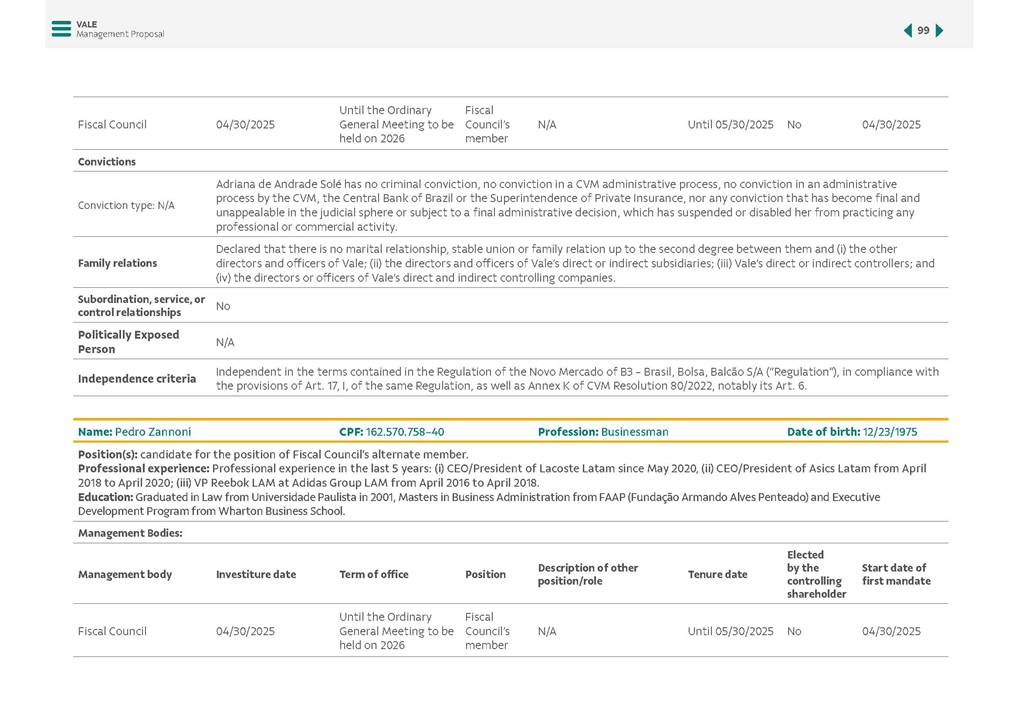This screenshot has width=1019, height=720.
Task: Open the hamburger menu next to VALE
Action: click(x=61, y=29)
